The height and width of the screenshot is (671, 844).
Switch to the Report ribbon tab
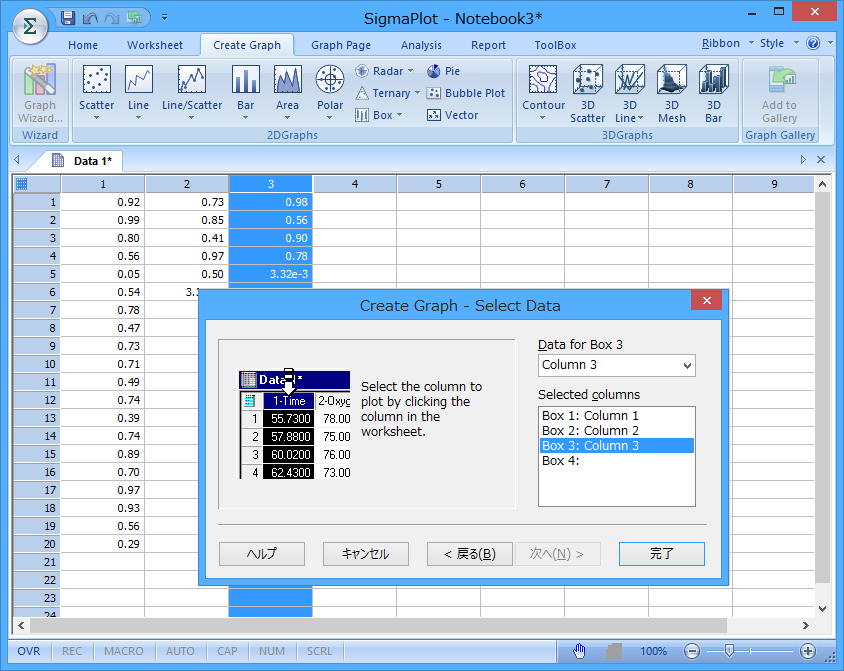pos(488,45)
